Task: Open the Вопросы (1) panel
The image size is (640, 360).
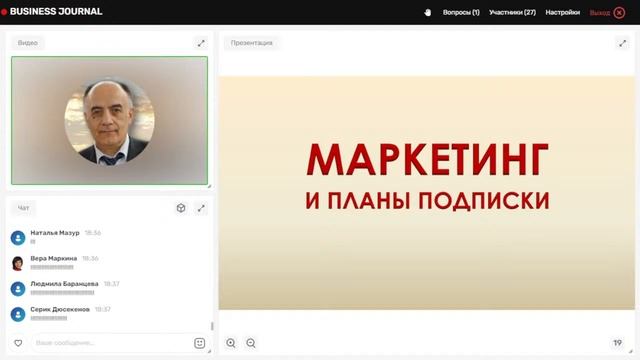Action: tap(461, 13)
